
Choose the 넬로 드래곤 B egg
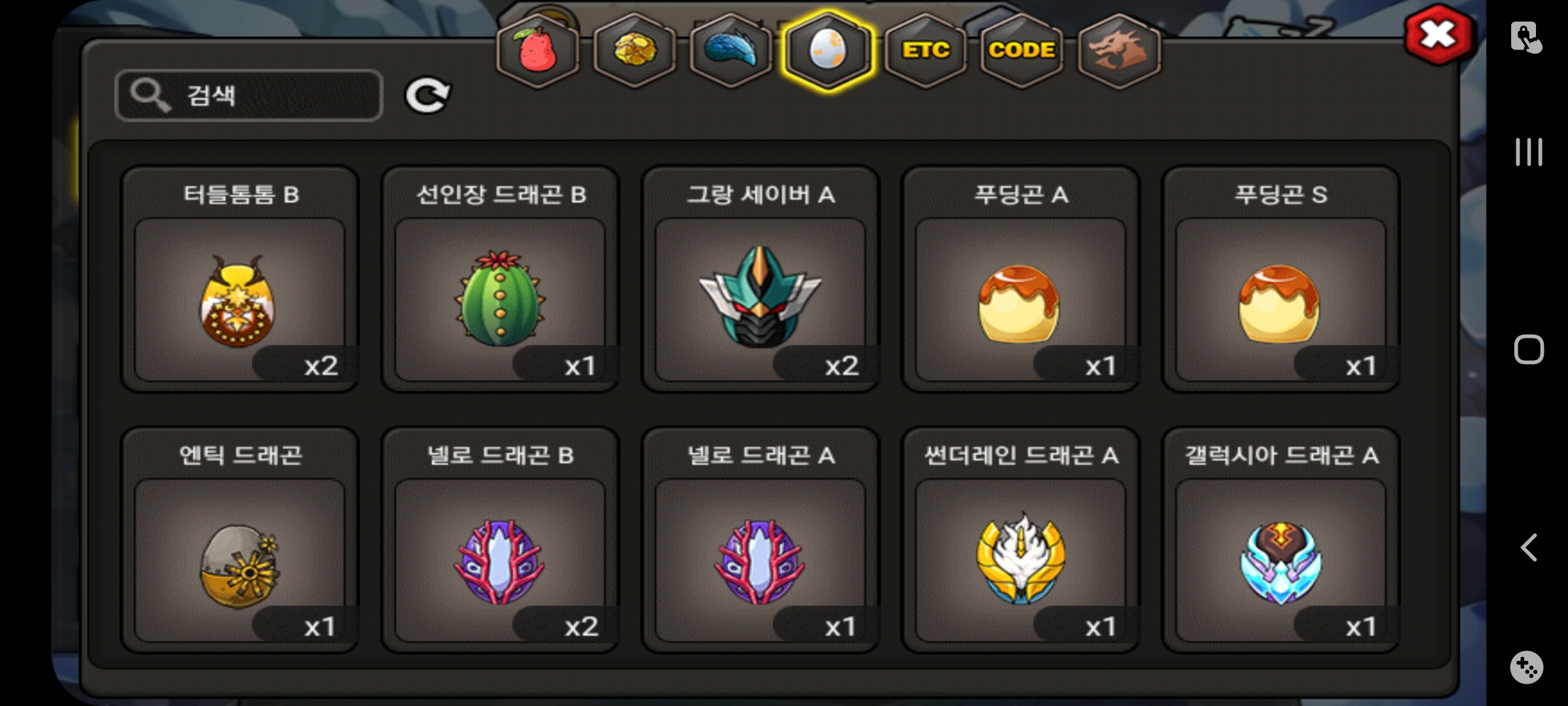(x=500, y=540)
